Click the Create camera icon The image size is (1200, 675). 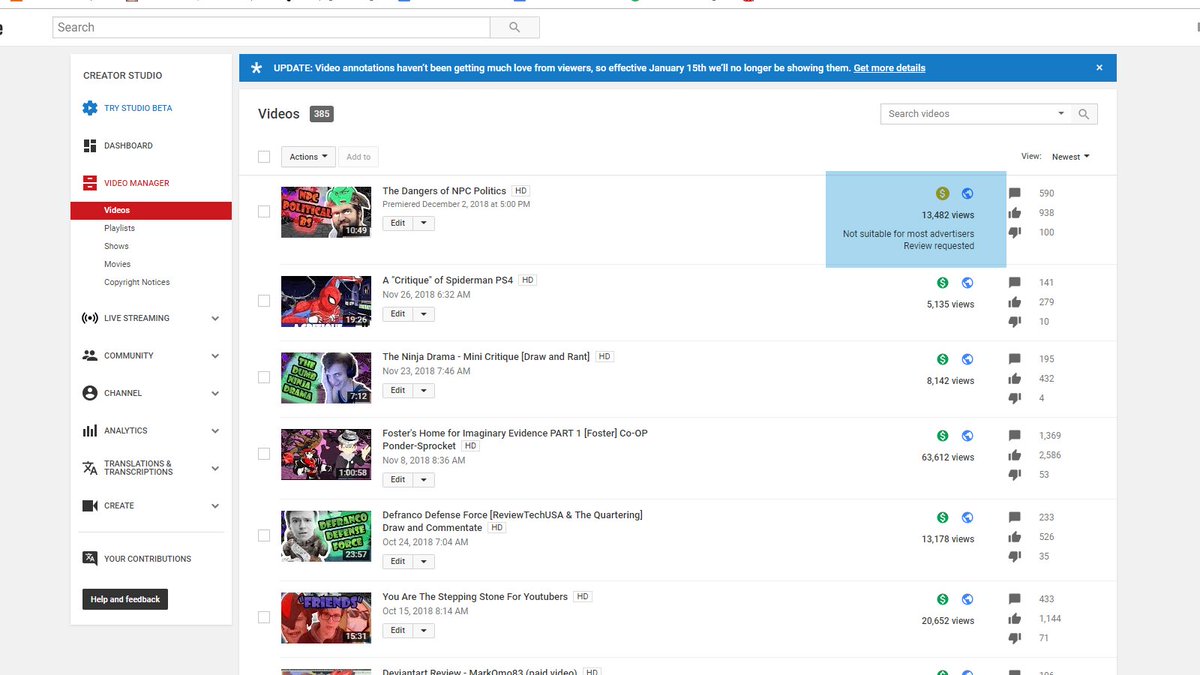pyautogui.click(x=90, y=506)
